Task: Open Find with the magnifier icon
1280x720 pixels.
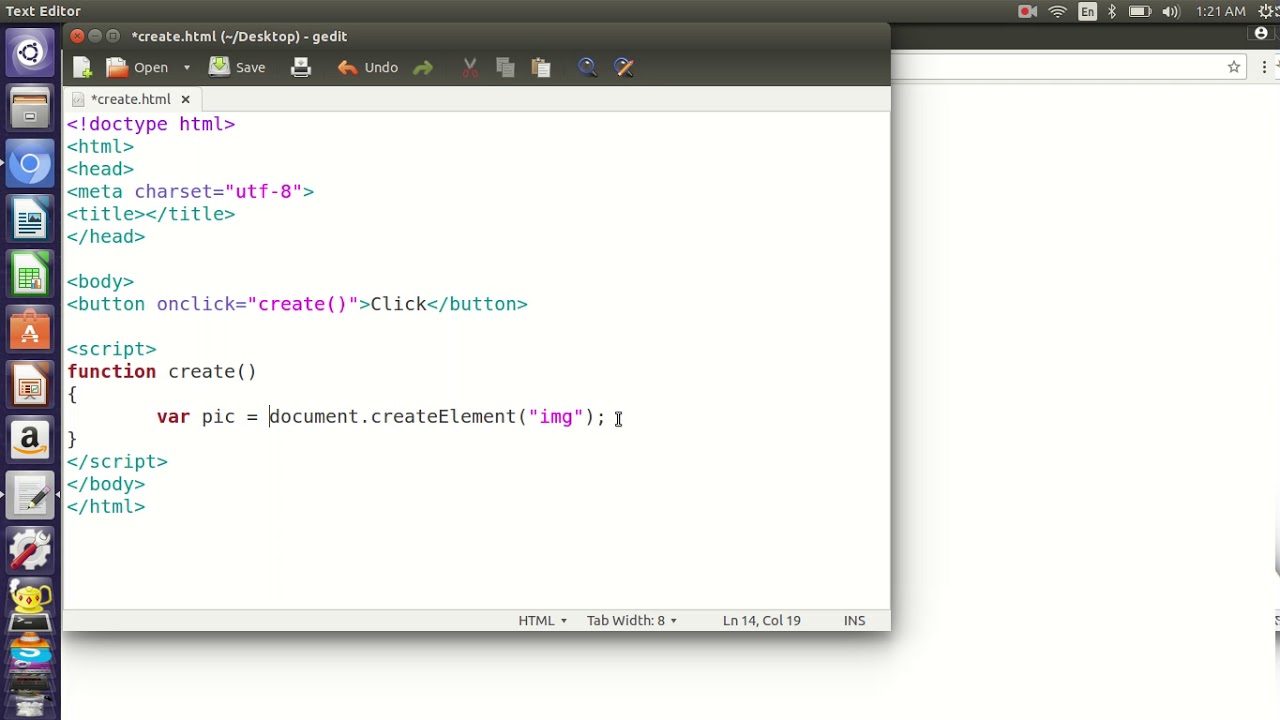Action: [588, 68]
